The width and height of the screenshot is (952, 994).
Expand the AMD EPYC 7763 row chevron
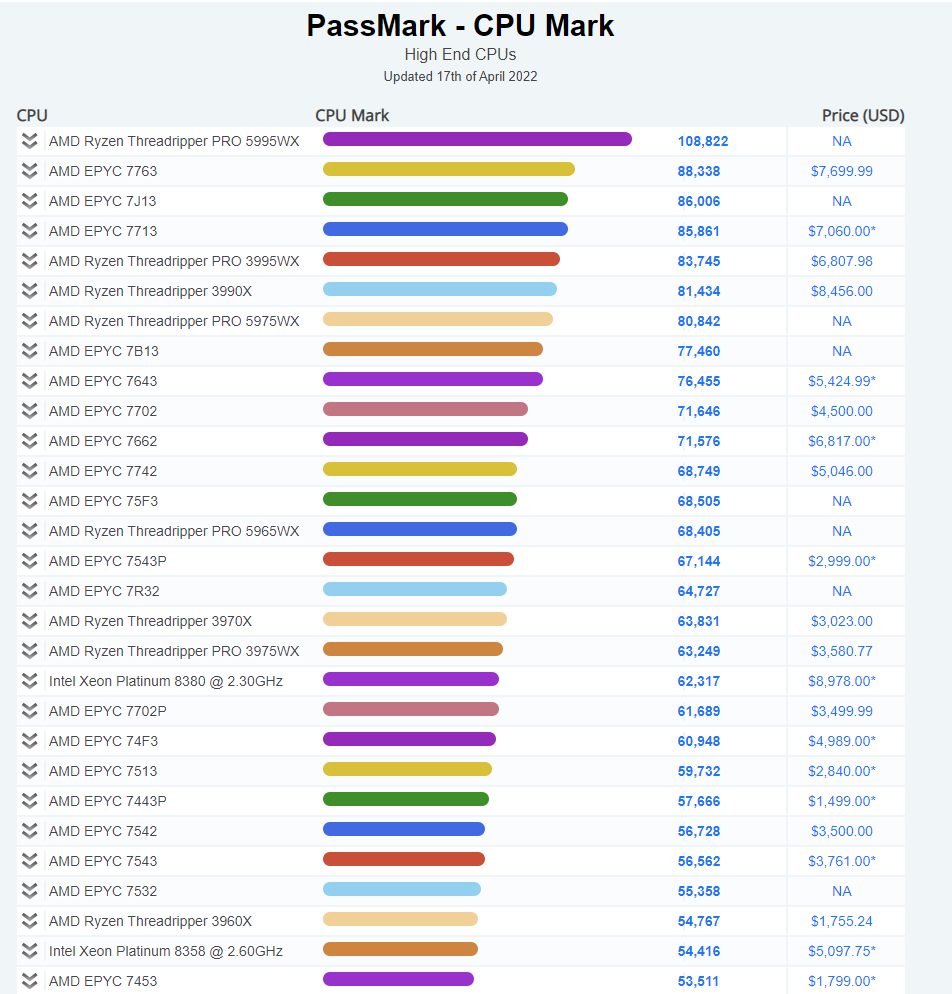click(29, 171)
